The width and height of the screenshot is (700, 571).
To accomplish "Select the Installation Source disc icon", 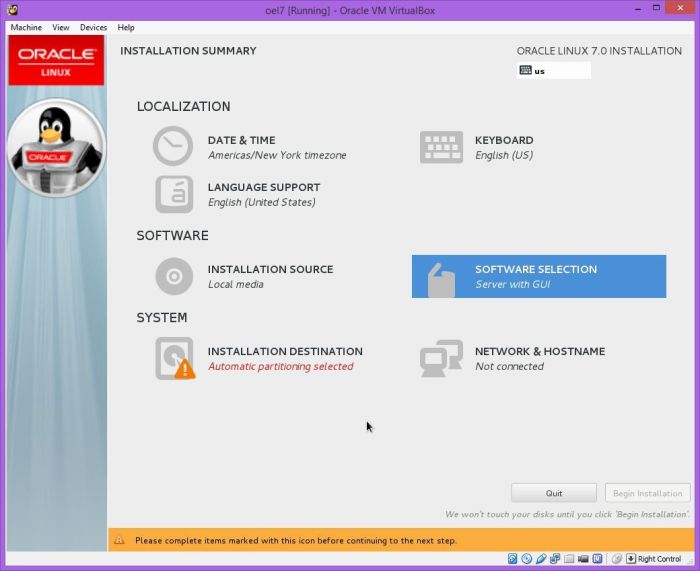I will pos(173,276).
